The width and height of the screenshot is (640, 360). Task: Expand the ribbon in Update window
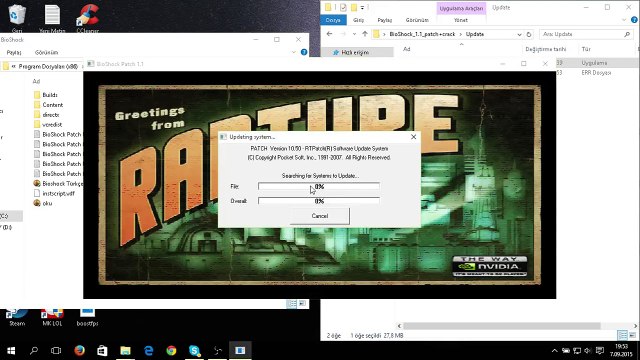624,20
